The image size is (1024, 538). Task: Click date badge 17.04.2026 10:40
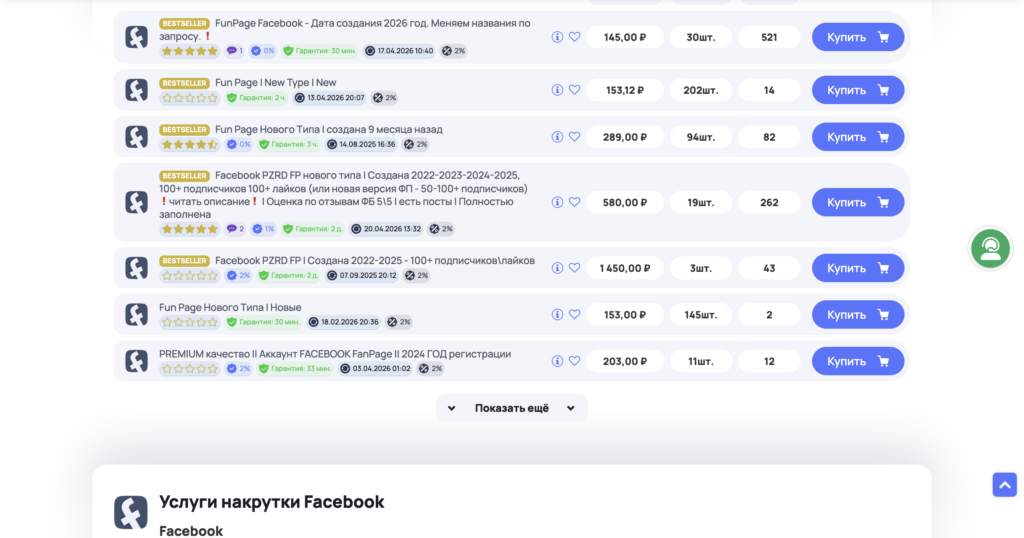coord(399,51)
